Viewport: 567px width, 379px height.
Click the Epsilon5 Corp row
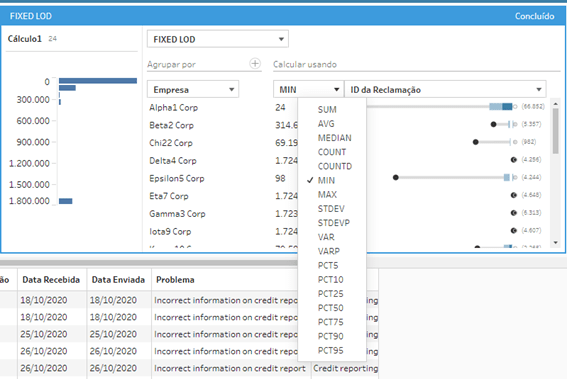pyautogui.click(x=177, y=178)
